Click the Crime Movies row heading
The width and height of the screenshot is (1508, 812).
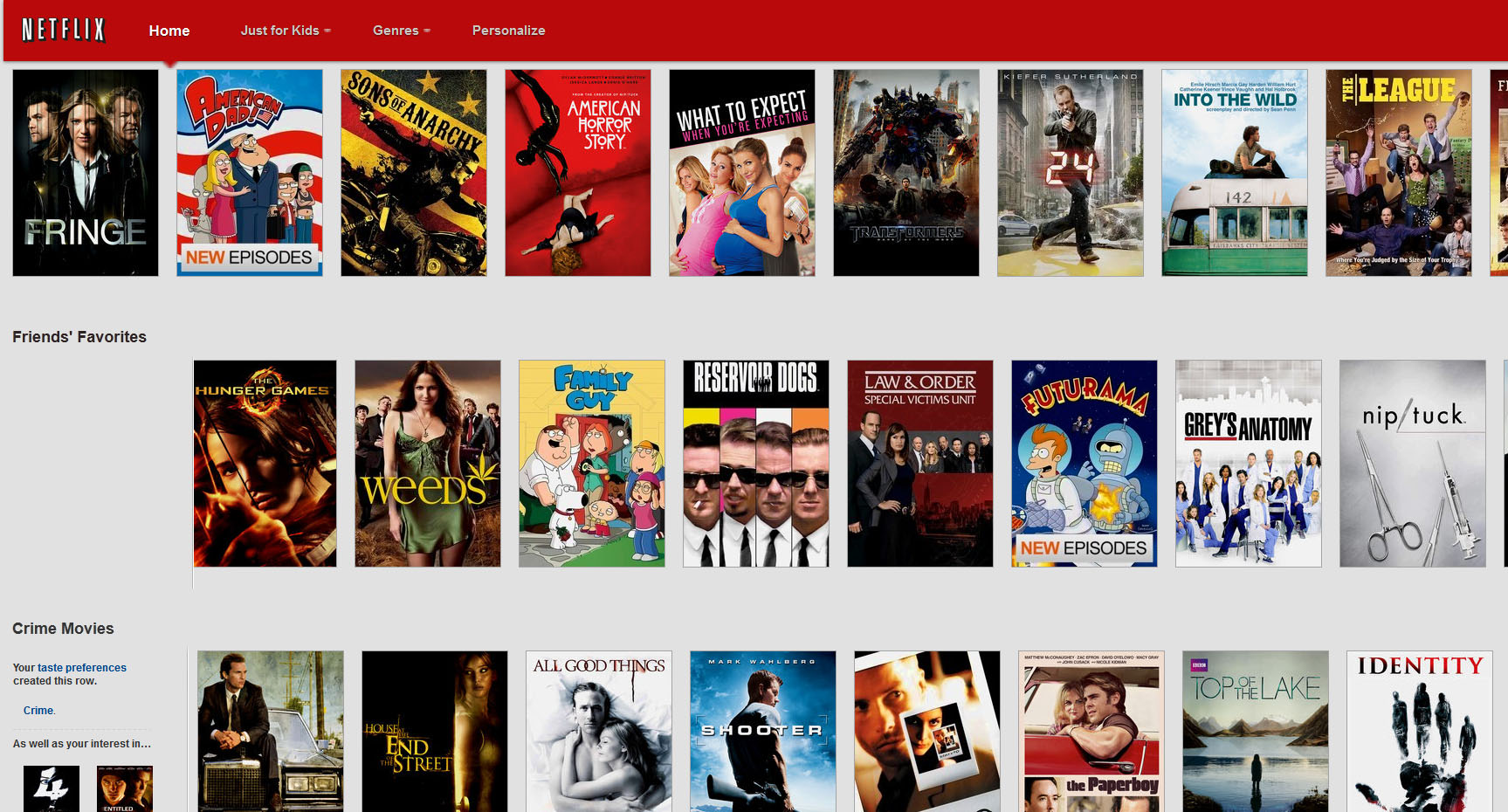tap(63, 629)
